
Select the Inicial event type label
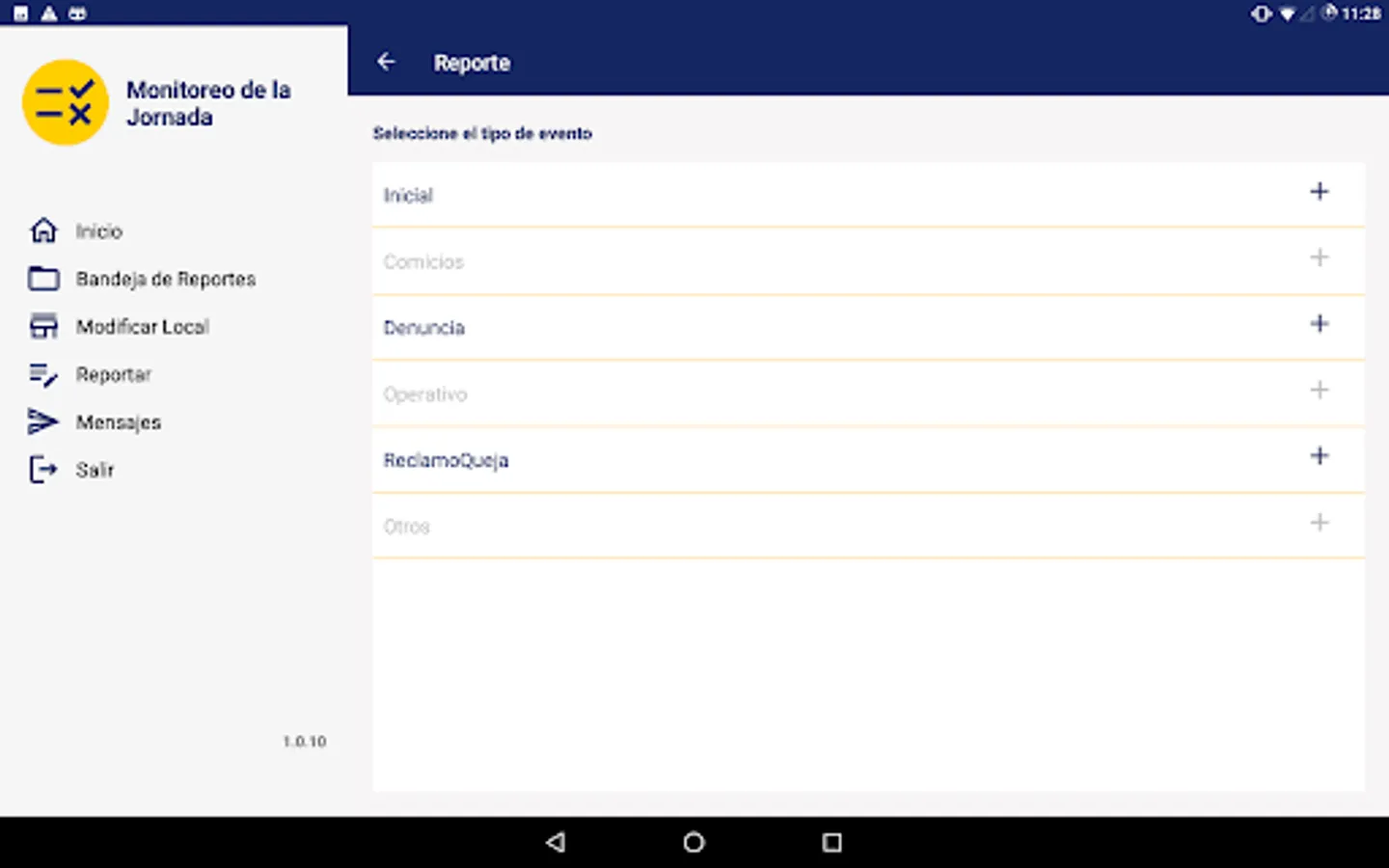(x=408, y=195)
